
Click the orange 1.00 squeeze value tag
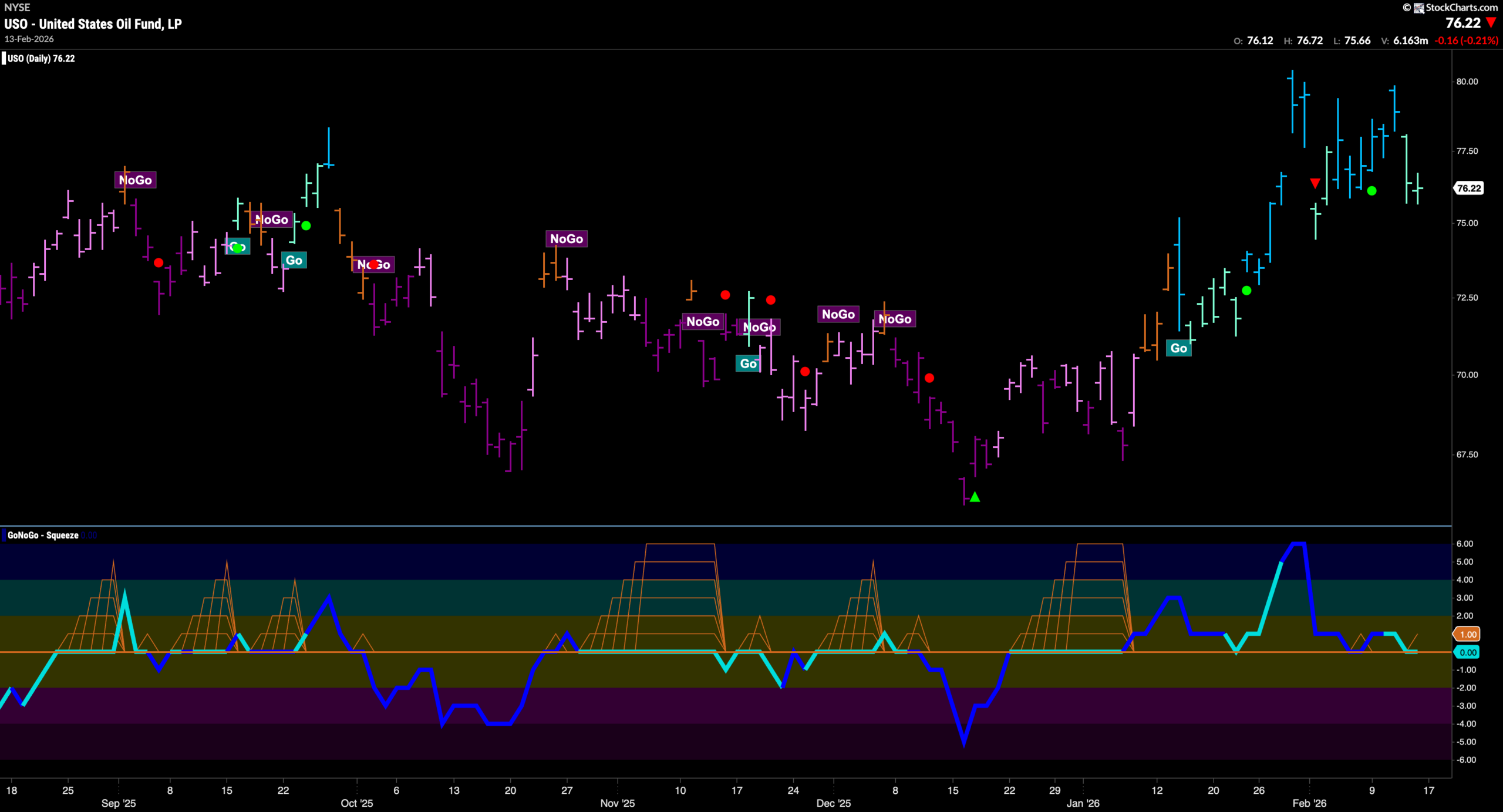point(1467,634)
